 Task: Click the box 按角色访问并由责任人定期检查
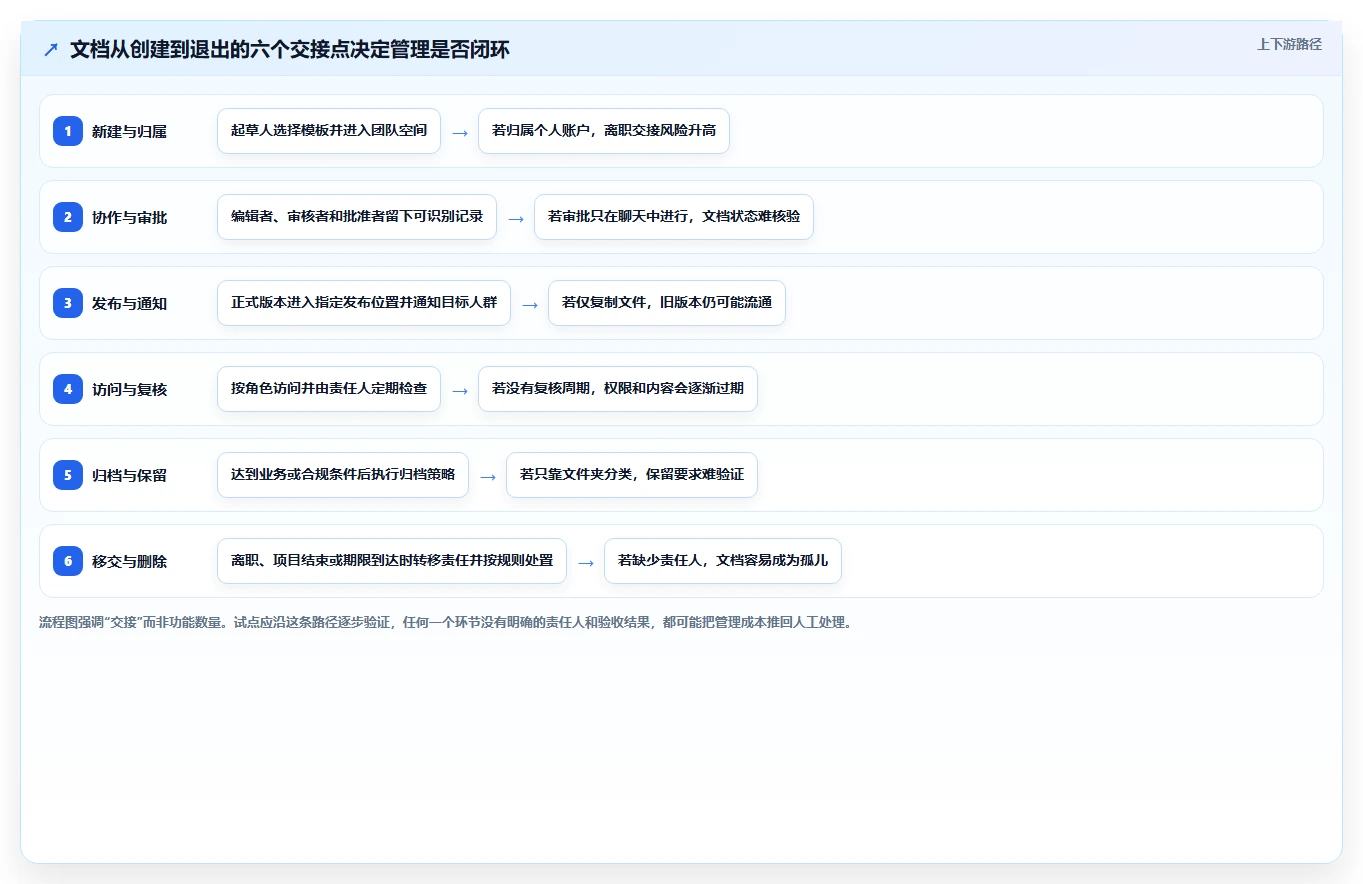329,389
